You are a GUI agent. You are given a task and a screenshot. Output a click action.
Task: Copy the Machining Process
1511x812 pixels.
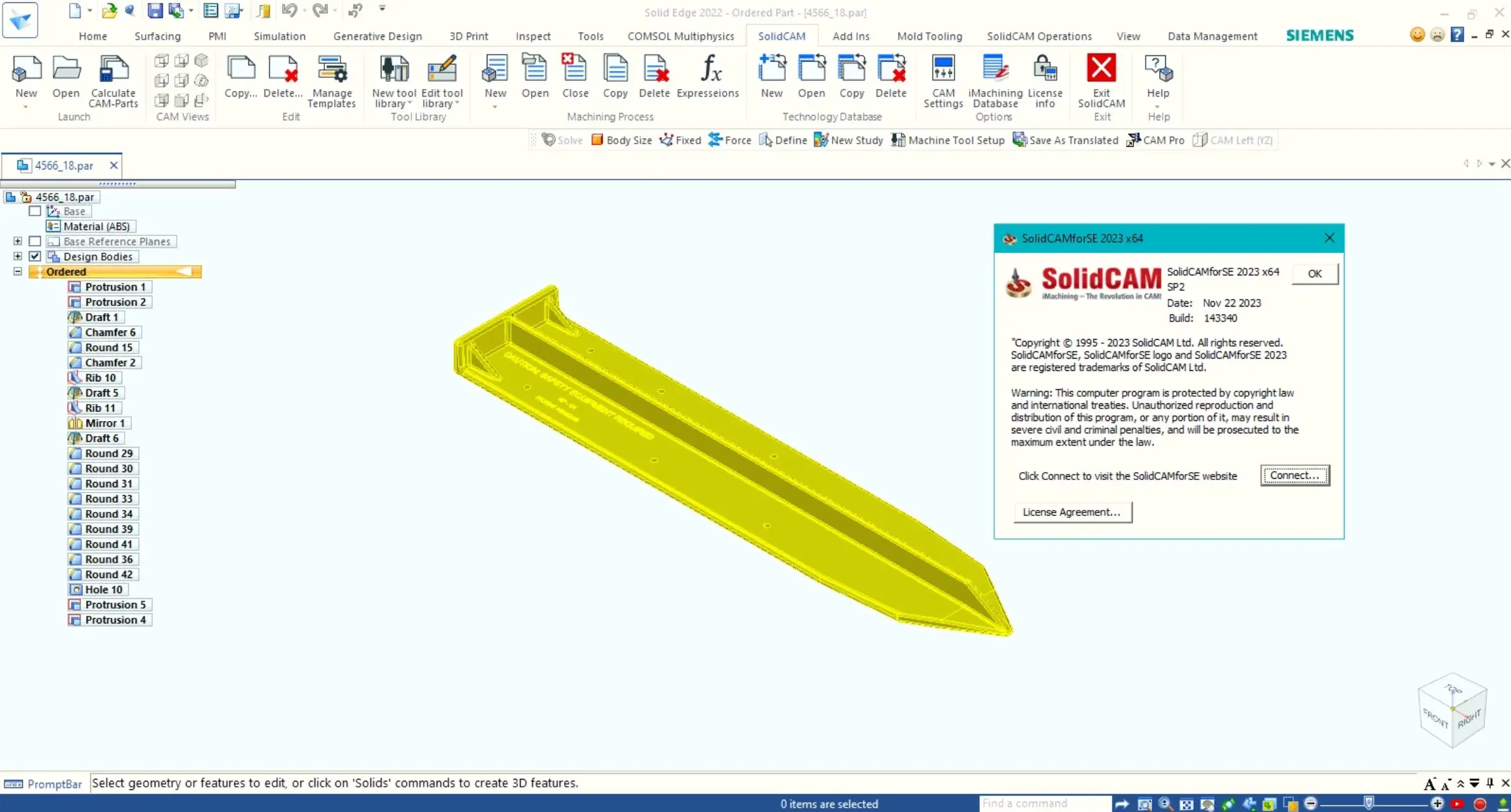[615, 76]
